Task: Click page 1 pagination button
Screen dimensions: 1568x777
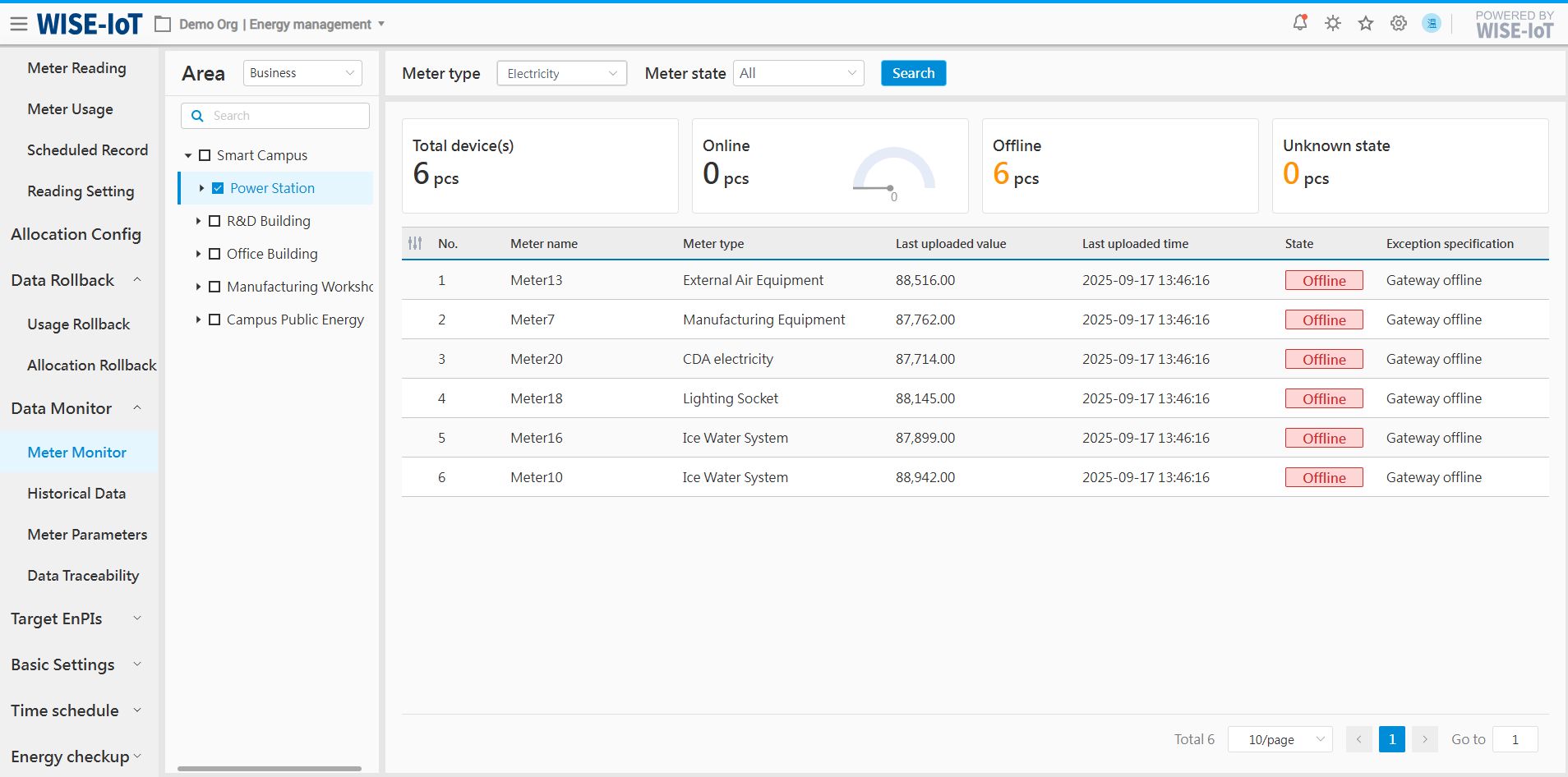Action: (x=1391, y=739)
